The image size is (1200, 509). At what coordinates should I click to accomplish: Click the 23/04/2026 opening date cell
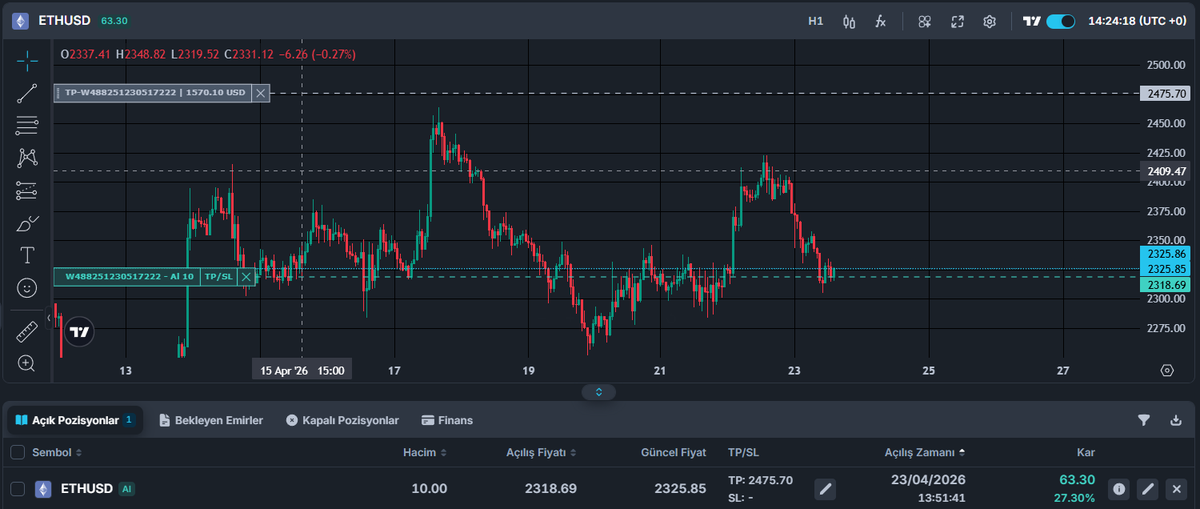(928, 480)
